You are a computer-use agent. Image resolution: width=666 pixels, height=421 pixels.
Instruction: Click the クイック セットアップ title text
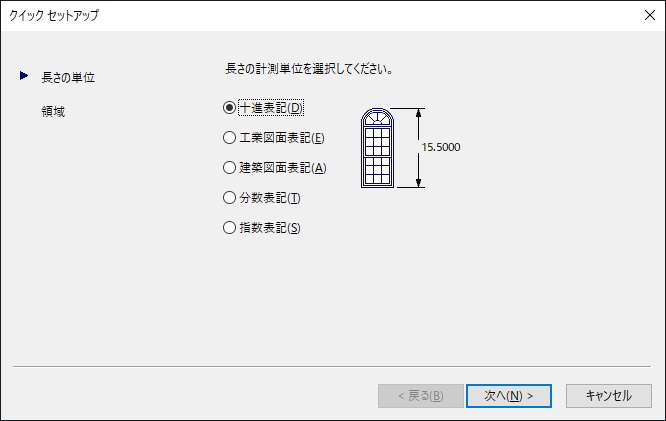(54, 15)
